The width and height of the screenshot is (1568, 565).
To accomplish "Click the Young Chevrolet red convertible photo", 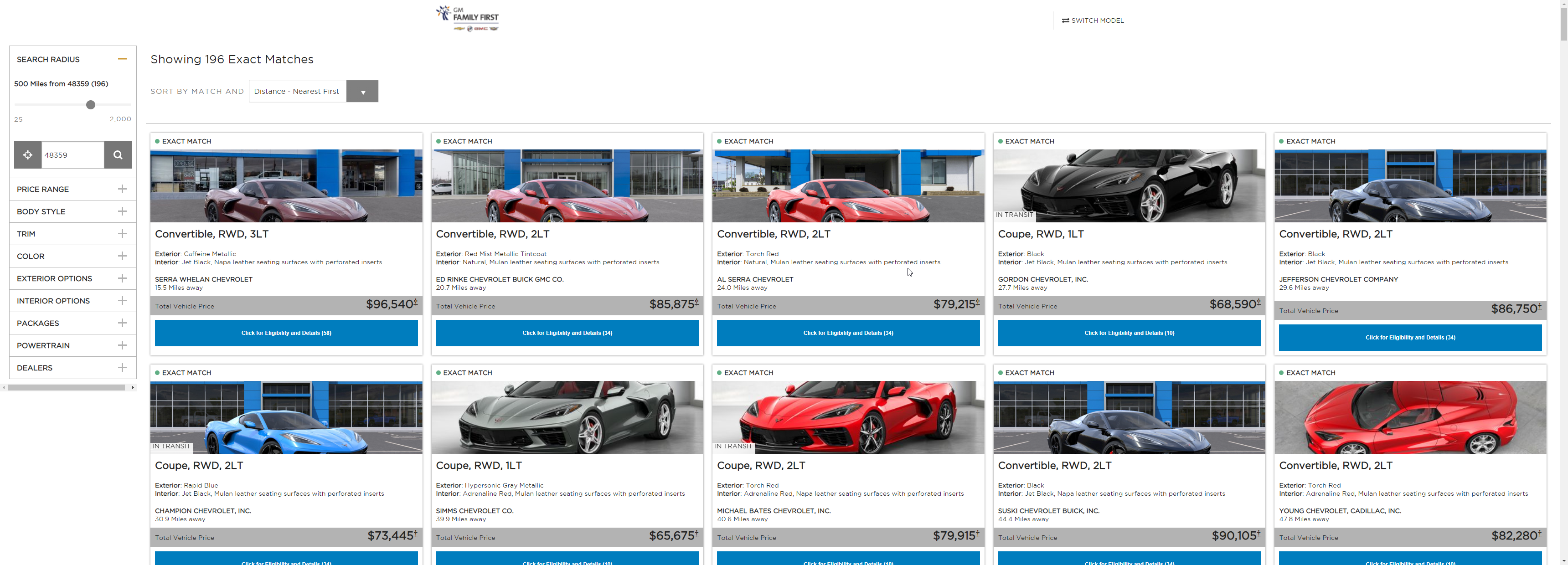I will [x=1410, y=417].
